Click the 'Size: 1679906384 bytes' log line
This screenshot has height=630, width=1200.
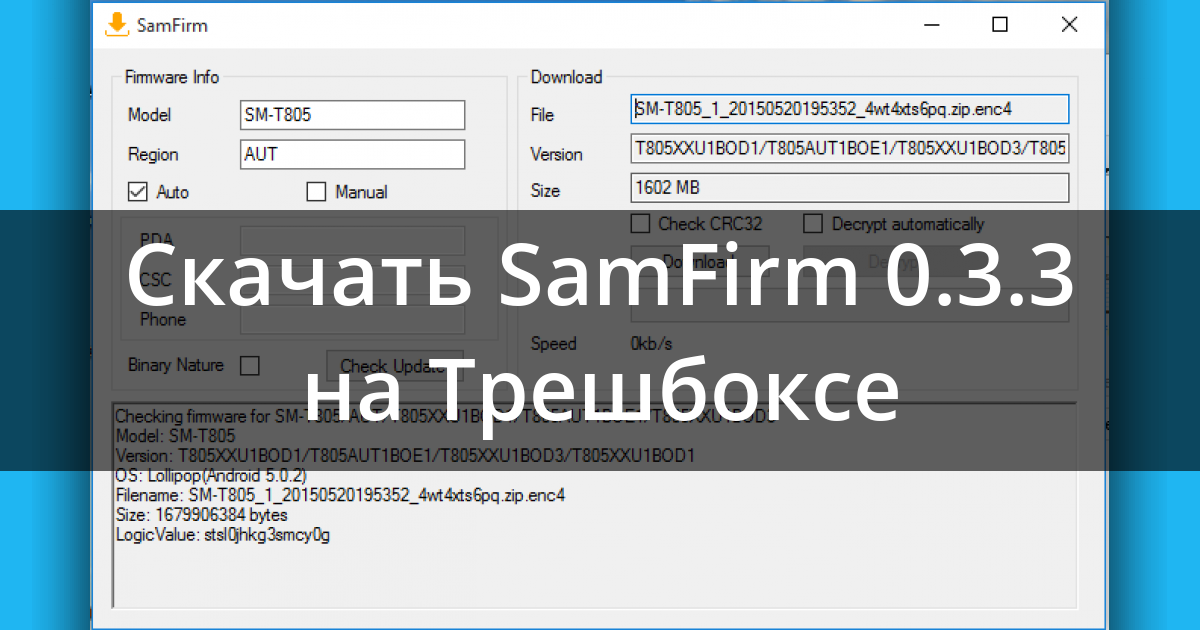click(x=201, y=515)
